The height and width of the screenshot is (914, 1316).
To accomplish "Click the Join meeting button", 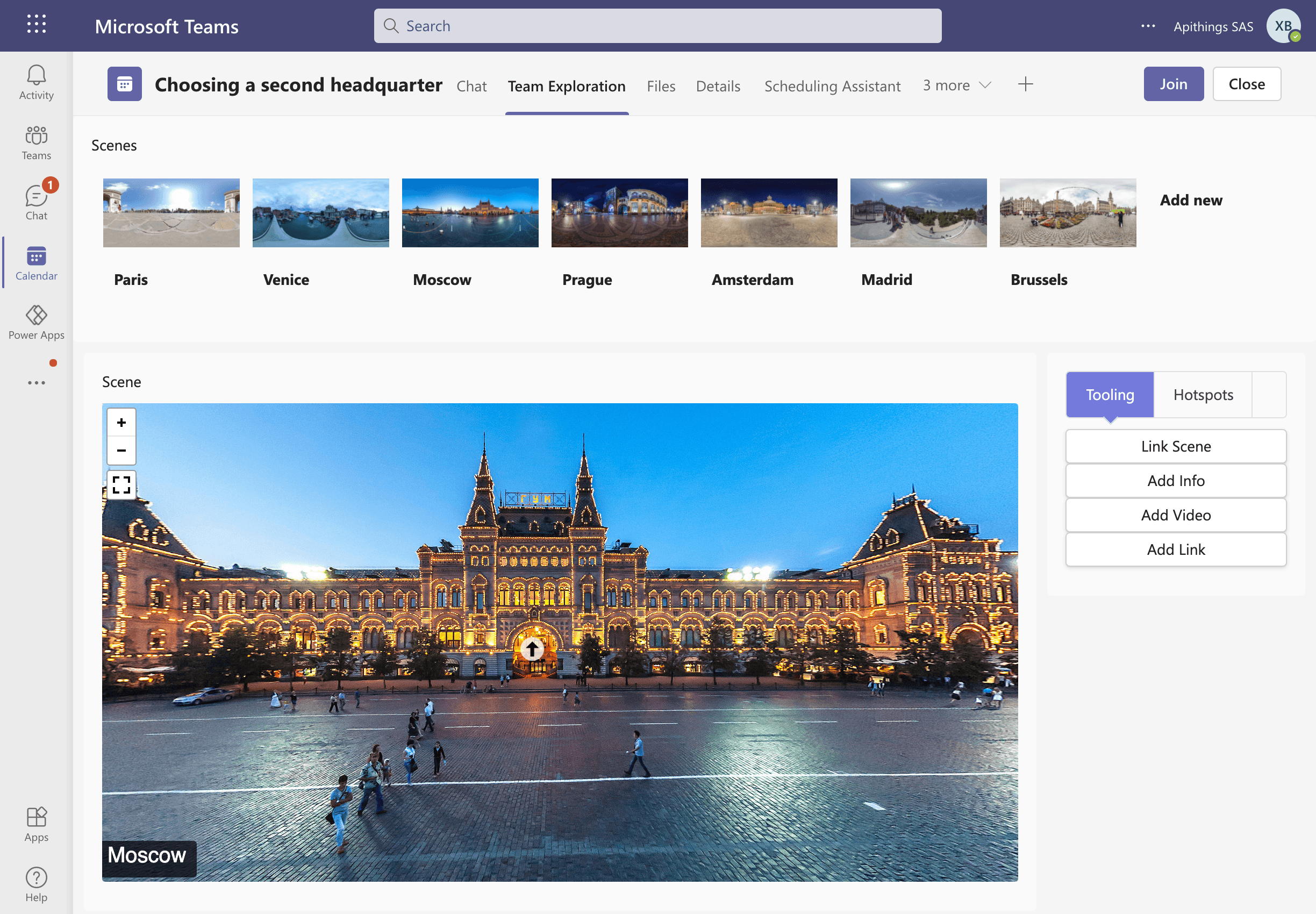I will click(1174, 84).
